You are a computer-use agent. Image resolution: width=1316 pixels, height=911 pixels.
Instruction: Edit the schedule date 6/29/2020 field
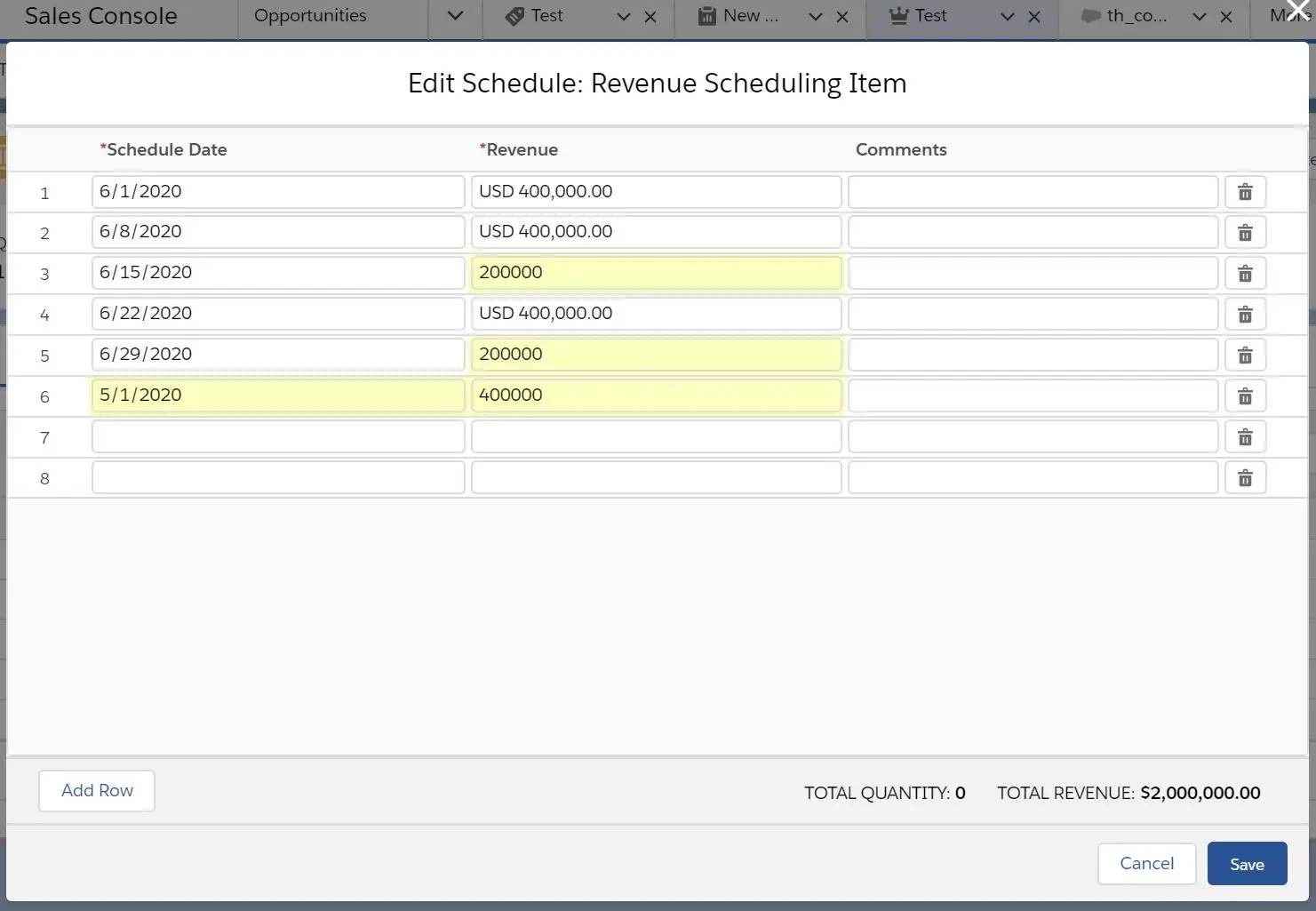point(278,356)
